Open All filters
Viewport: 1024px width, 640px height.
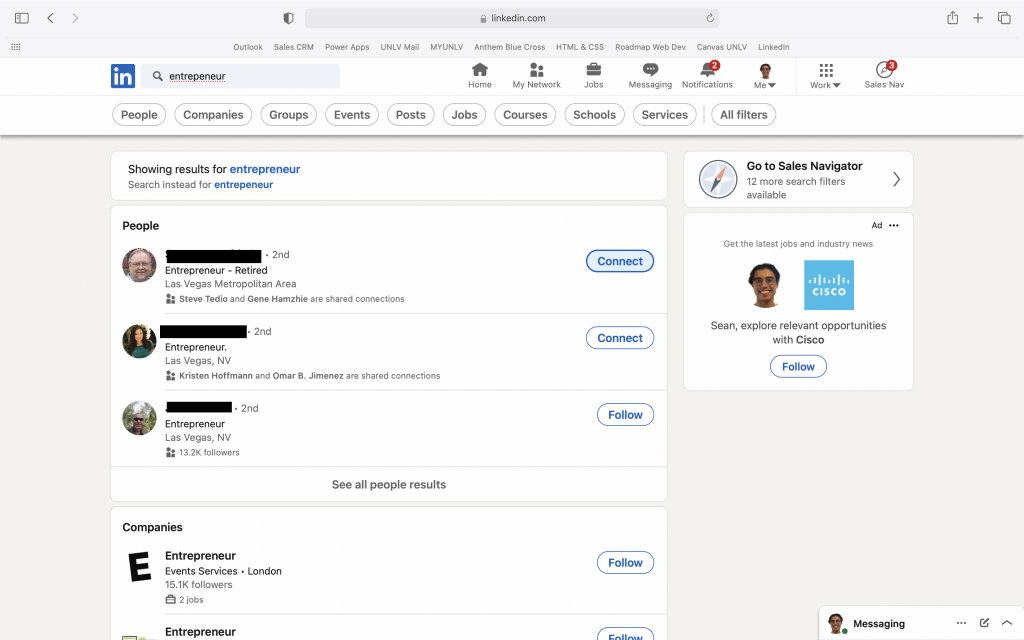743,115
